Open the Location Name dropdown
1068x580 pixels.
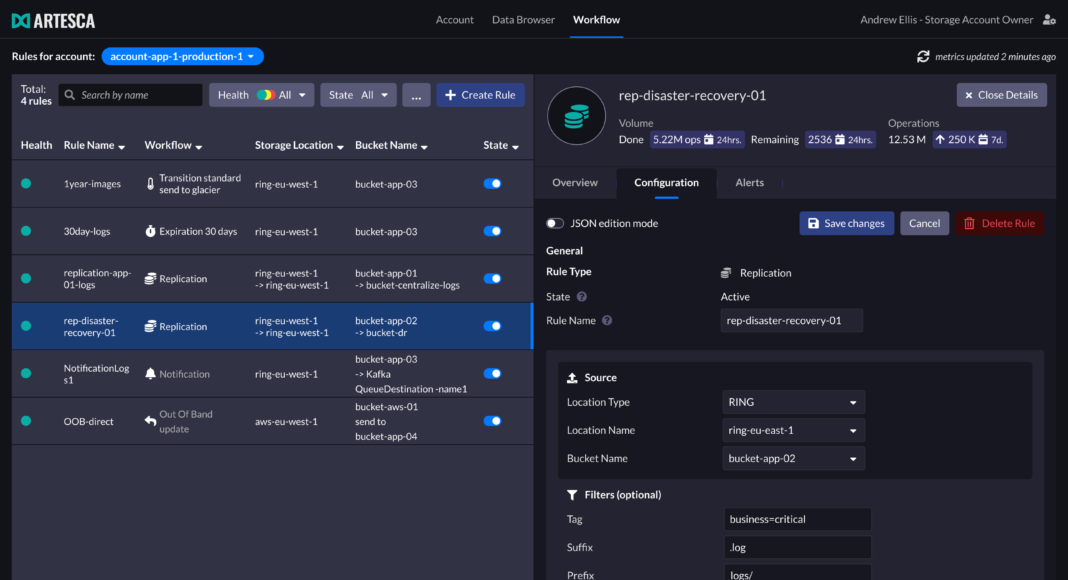pos(794,430)
